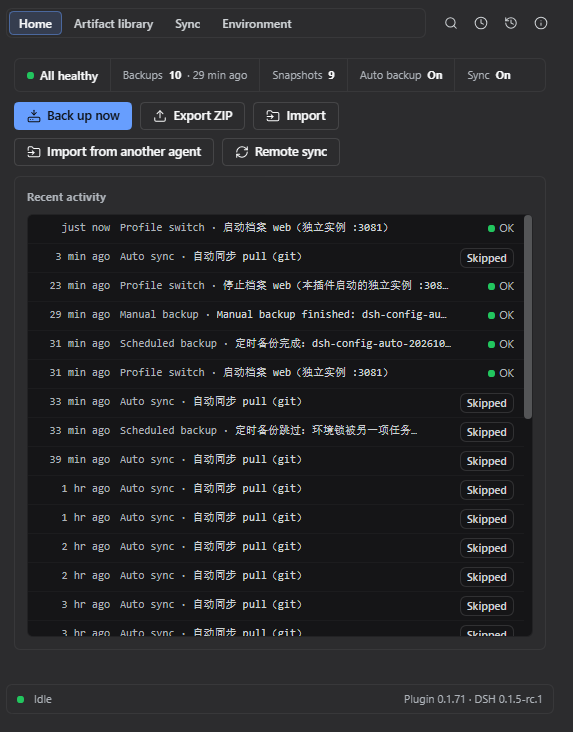This screenshot has width=573, height=732.
Task: Select the 3 min ago Auto sync entry
Action: pyautogui.click(x=276, y=258)
